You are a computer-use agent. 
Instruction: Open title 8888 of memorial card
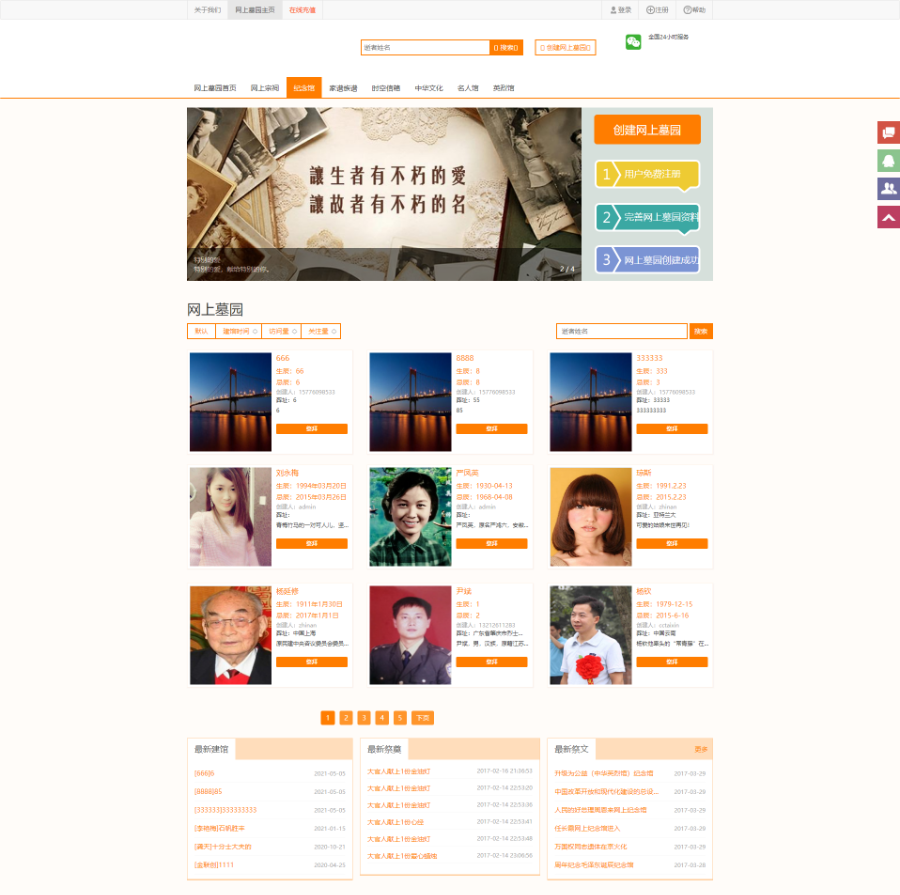[x=465, y=358]
